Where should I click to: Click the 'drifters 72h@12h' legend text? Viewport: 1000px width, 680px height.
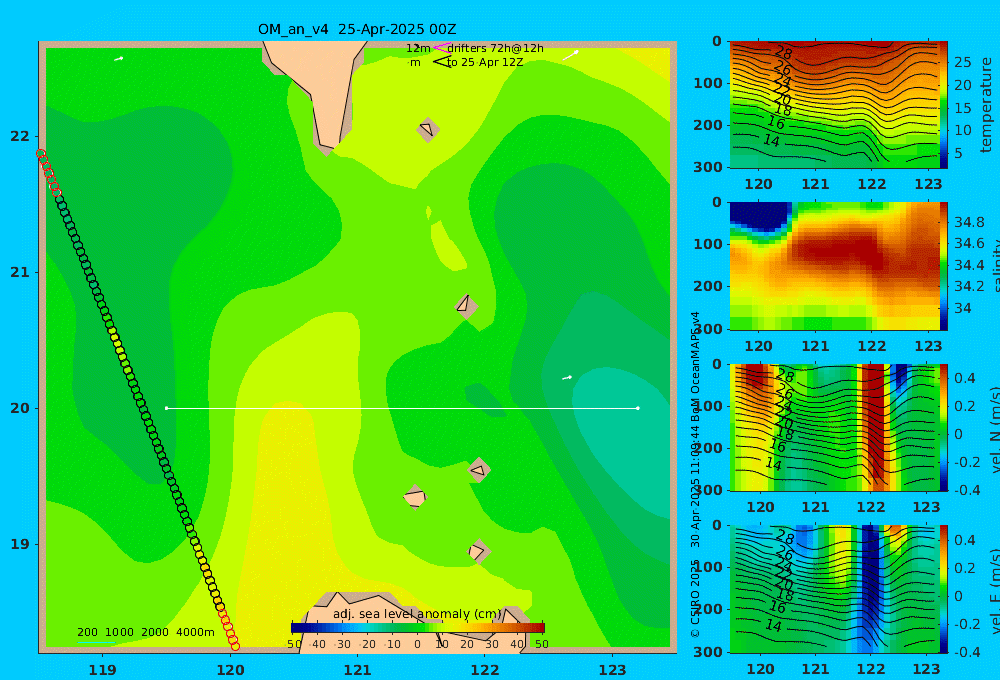[495, 48]
